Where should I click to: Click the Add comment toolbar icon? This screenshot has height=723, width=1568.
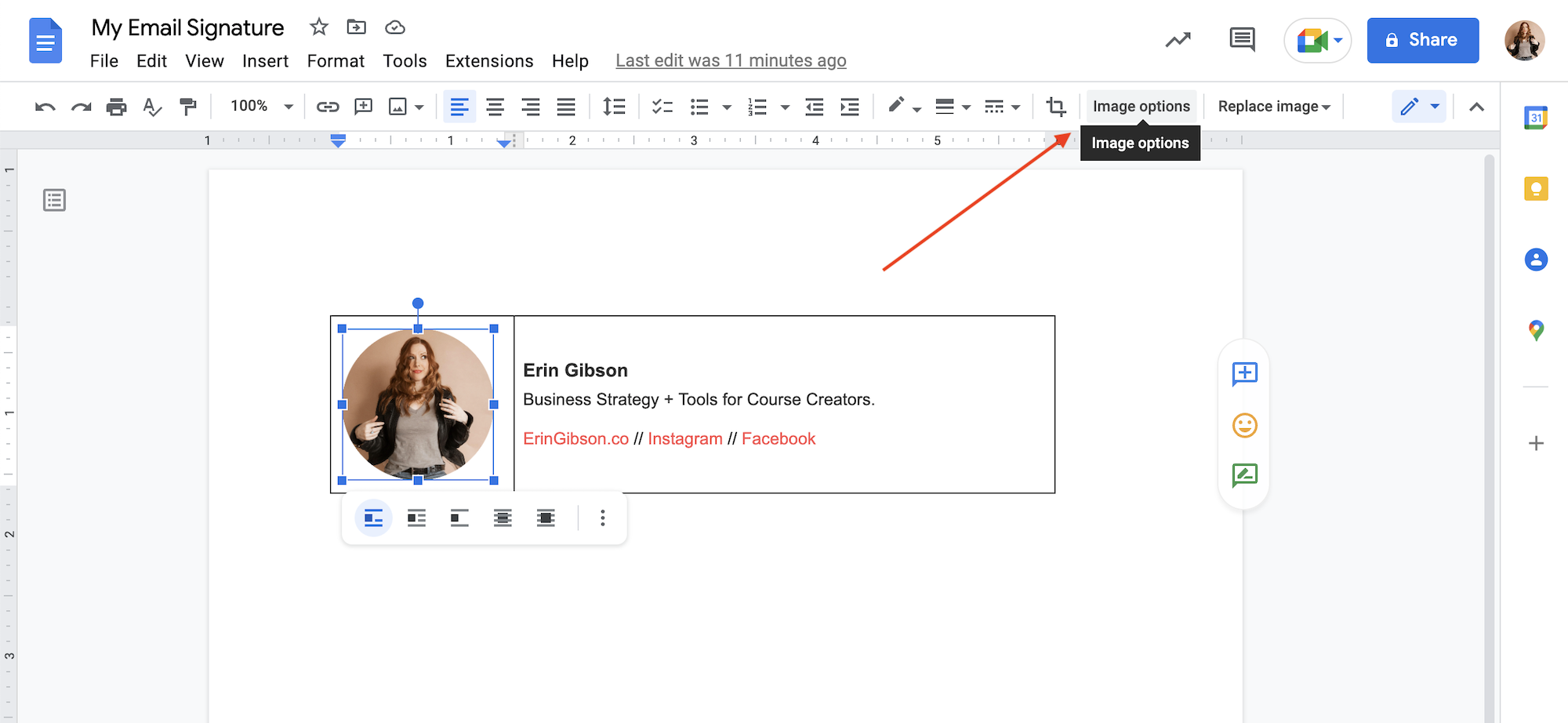363,107
